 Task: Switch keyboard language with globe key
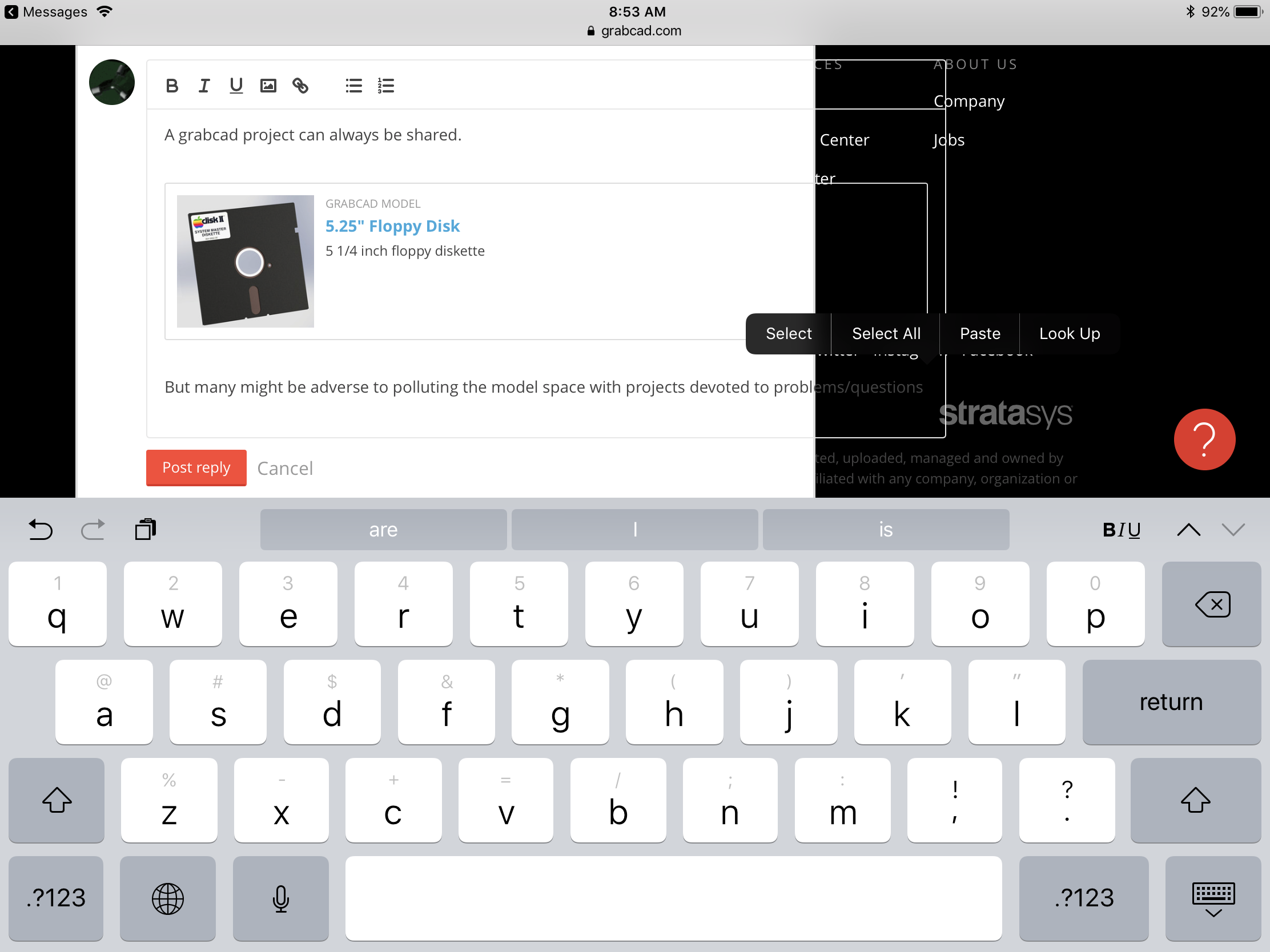[168, 898]
